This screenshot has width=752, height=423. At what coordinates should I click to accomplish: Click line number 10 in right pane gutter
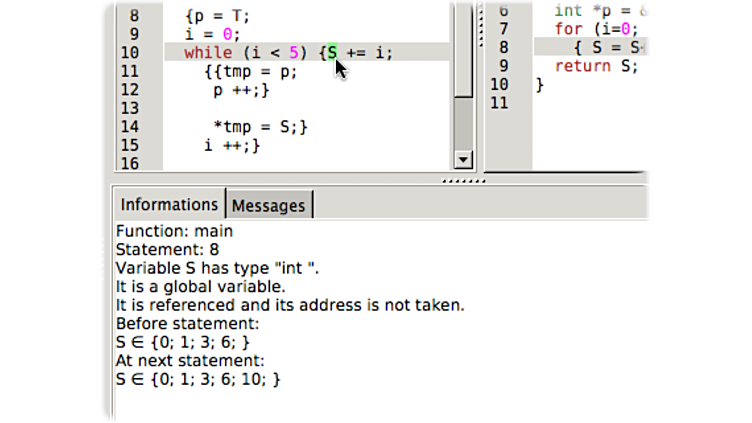tap(499, 85)
